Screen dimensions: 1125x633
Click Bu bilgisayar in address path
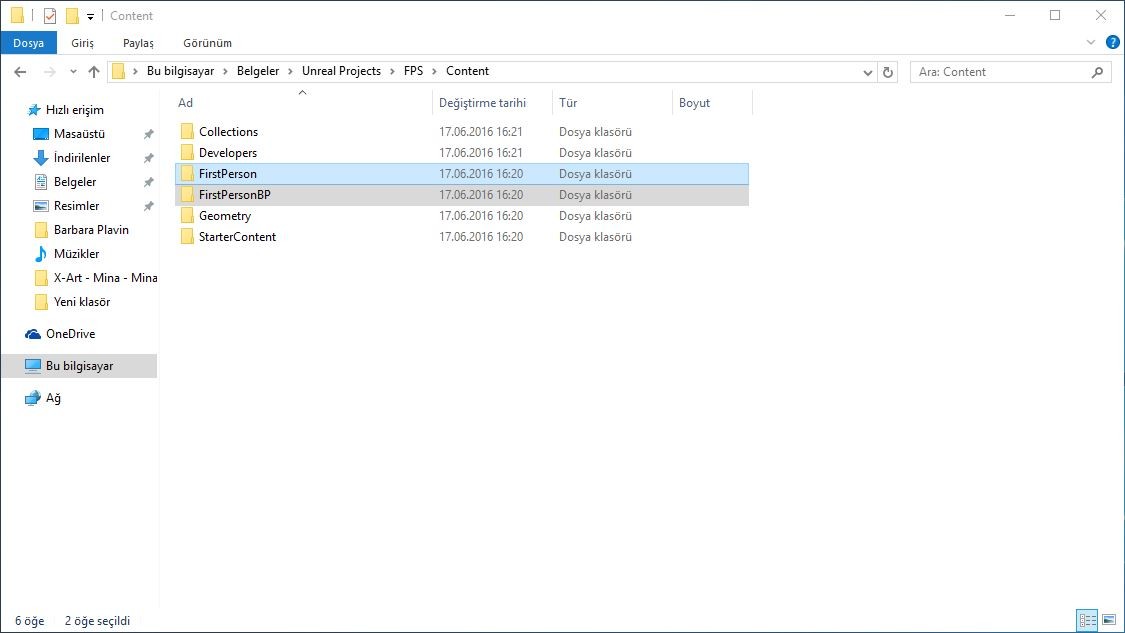pyautogui.click(x=180, y=71)
